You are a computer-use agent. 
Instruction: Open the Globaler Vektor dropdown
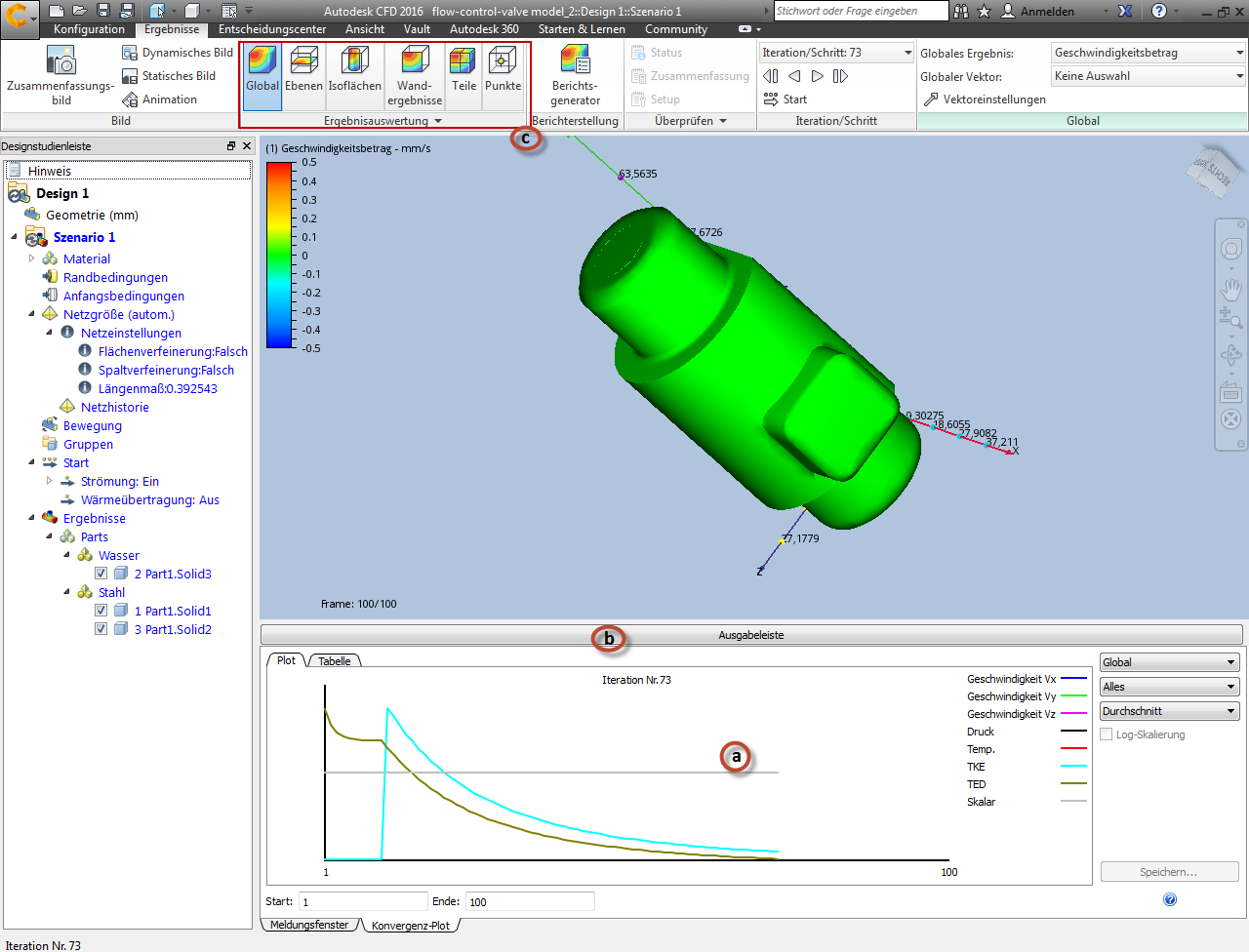coord(1148,76)
